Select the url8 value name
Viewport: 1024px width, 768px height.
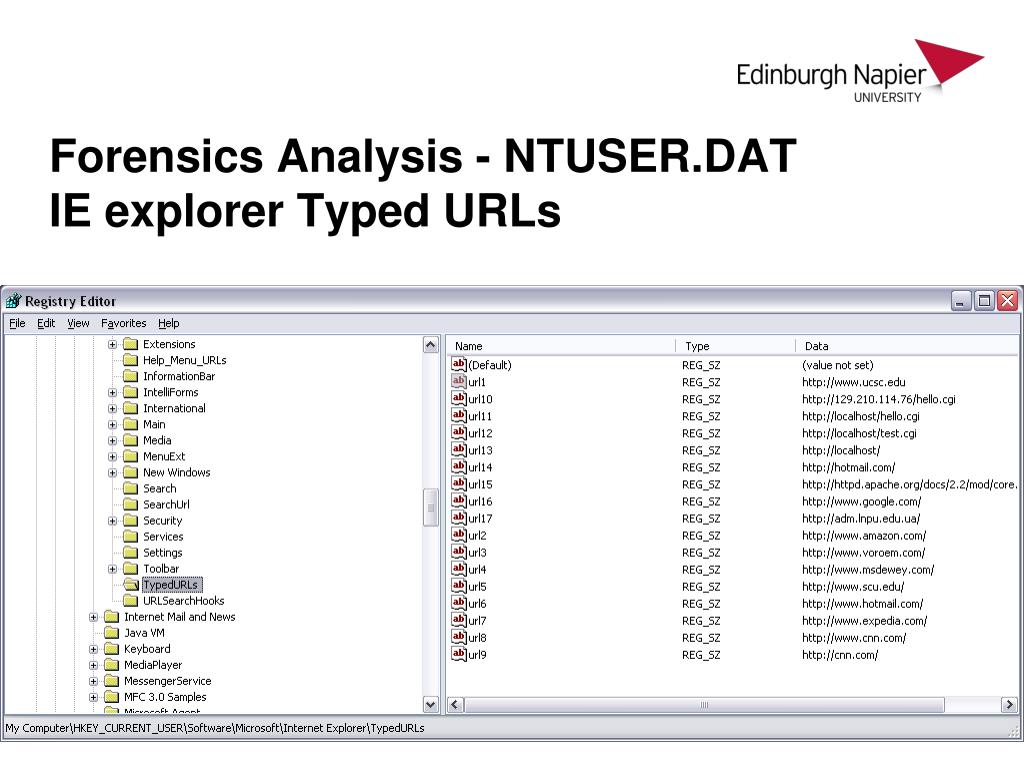477,637
